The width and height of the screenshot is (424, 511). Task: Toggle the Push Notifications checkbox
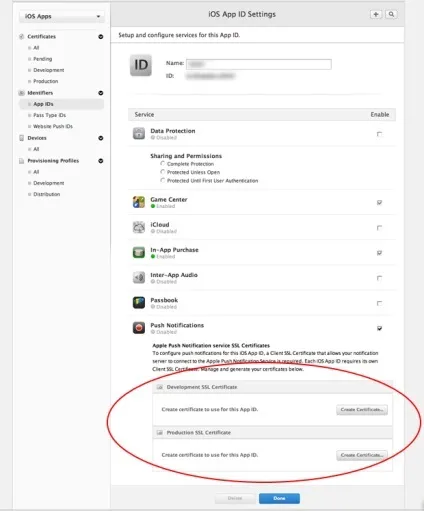pos(379,328)
